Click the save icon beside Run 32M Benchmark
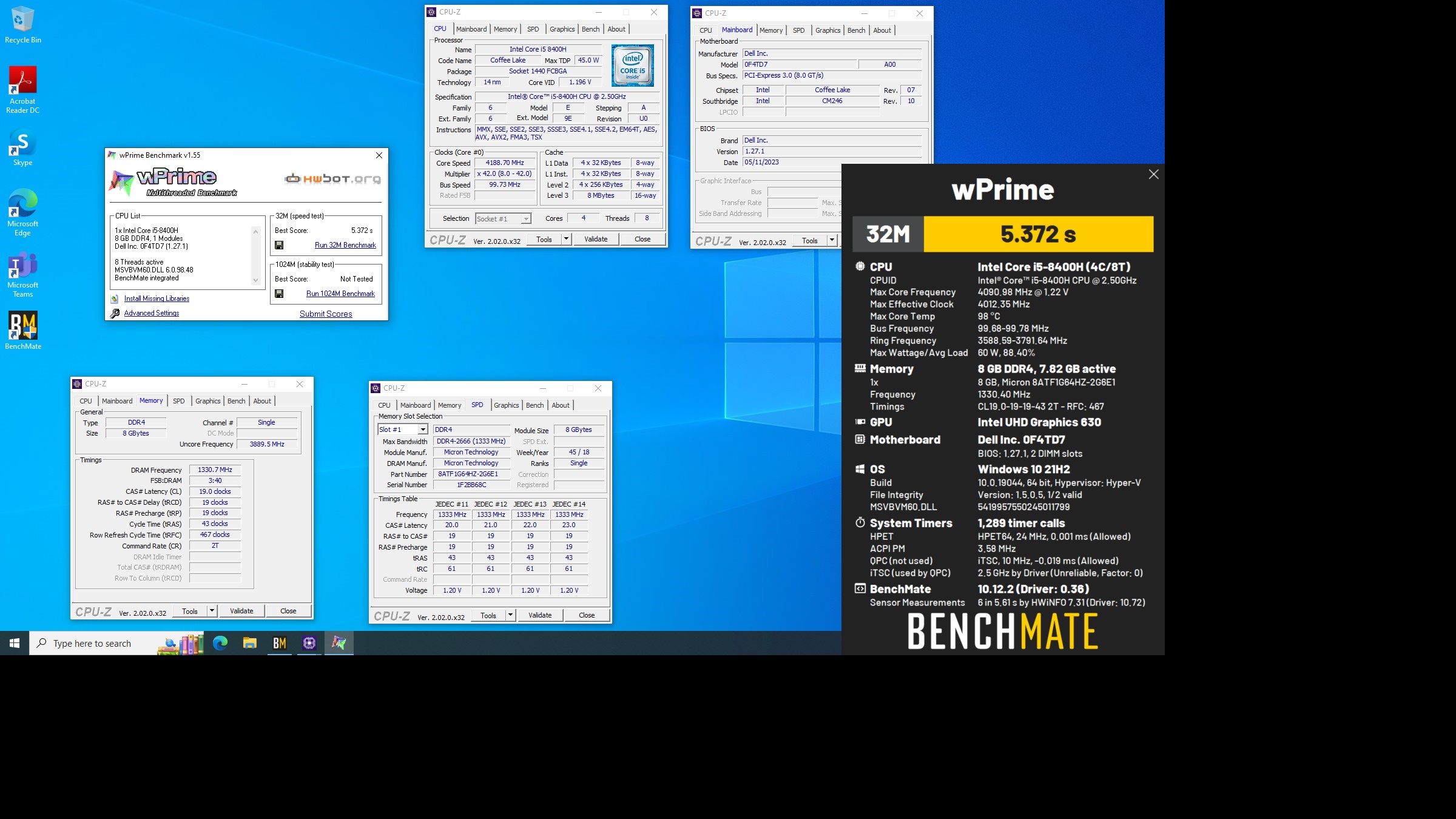The width and height of the screenshot is (1456, 819). pos(279,245)
